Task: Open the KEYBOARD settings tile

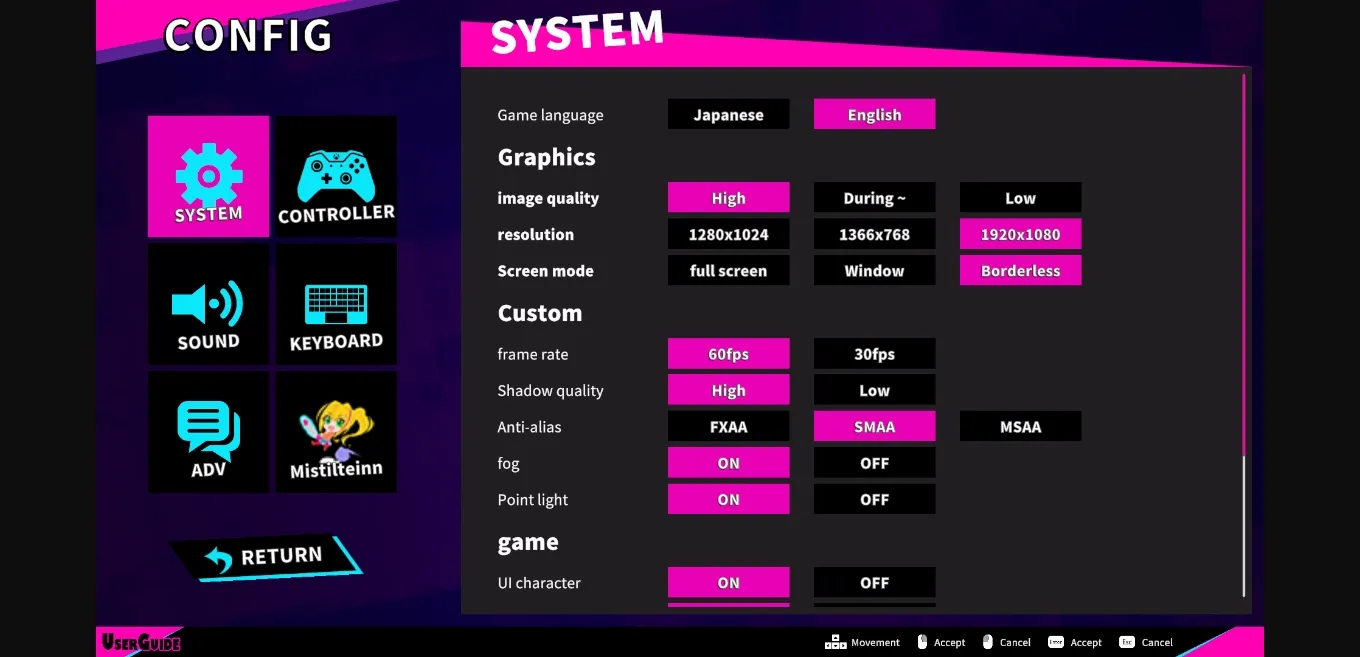Action: tap(336, 304)
